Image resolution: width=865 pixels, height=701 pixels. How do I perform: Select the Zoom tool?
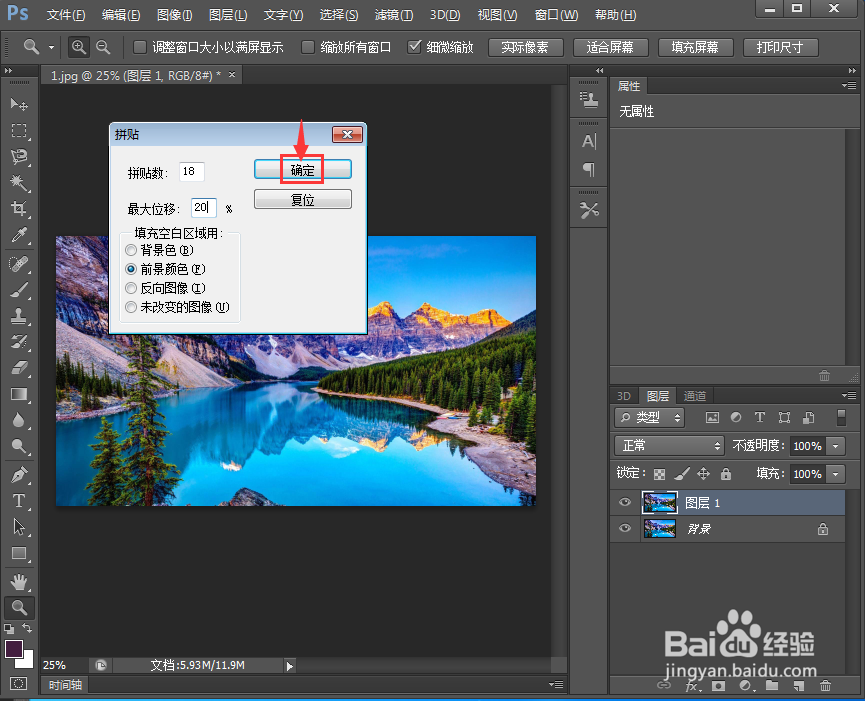[20, 608]
